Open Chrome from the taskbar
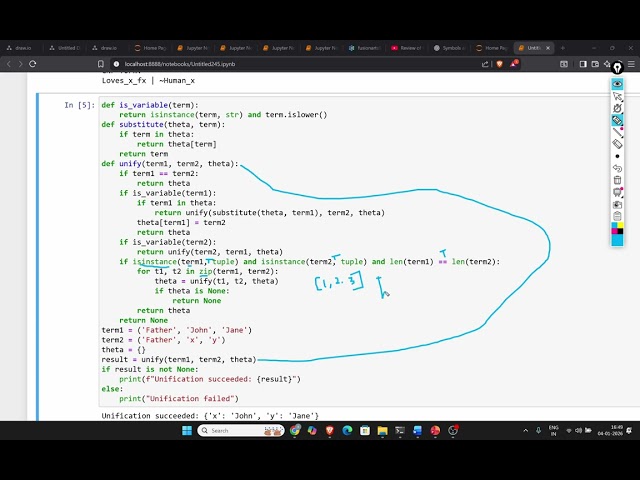Screen dimensions: 640x480 coord(295,431)
